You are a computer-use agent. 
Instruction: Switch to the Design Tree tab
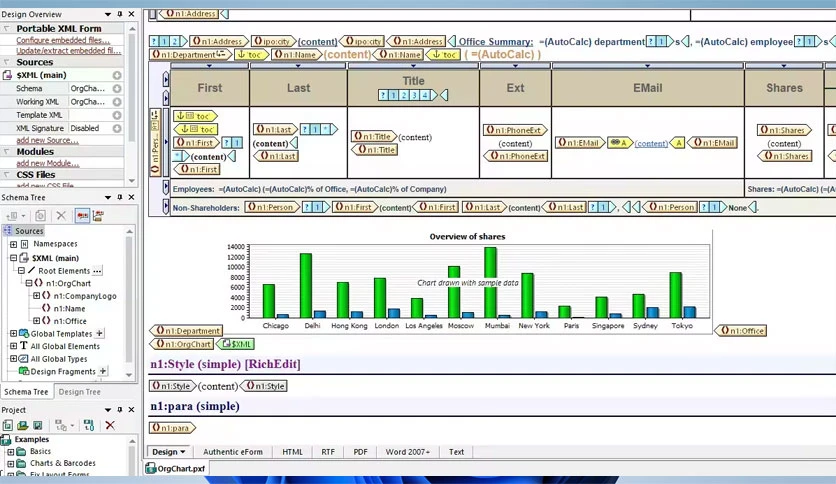click(79, 392)
